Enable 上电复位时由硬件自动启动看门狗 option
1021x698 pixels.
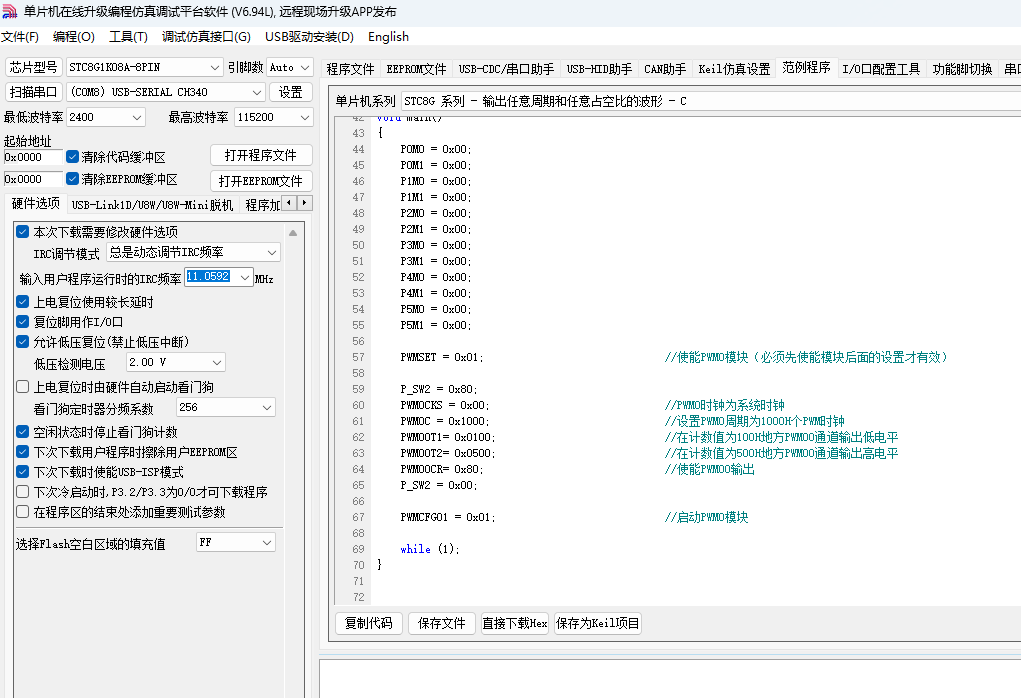(x=23, y=387)
